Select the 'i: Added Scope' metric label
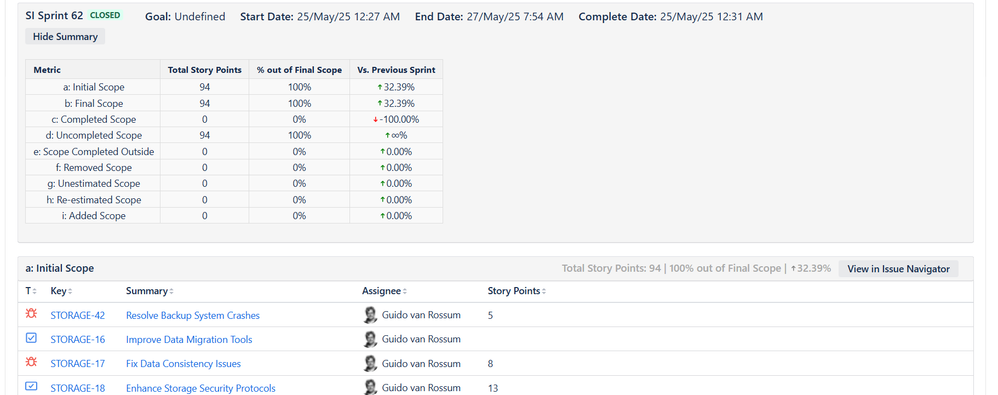Viewport: 998px width, 395px height. pyautogui.click(x=94, y=216)
